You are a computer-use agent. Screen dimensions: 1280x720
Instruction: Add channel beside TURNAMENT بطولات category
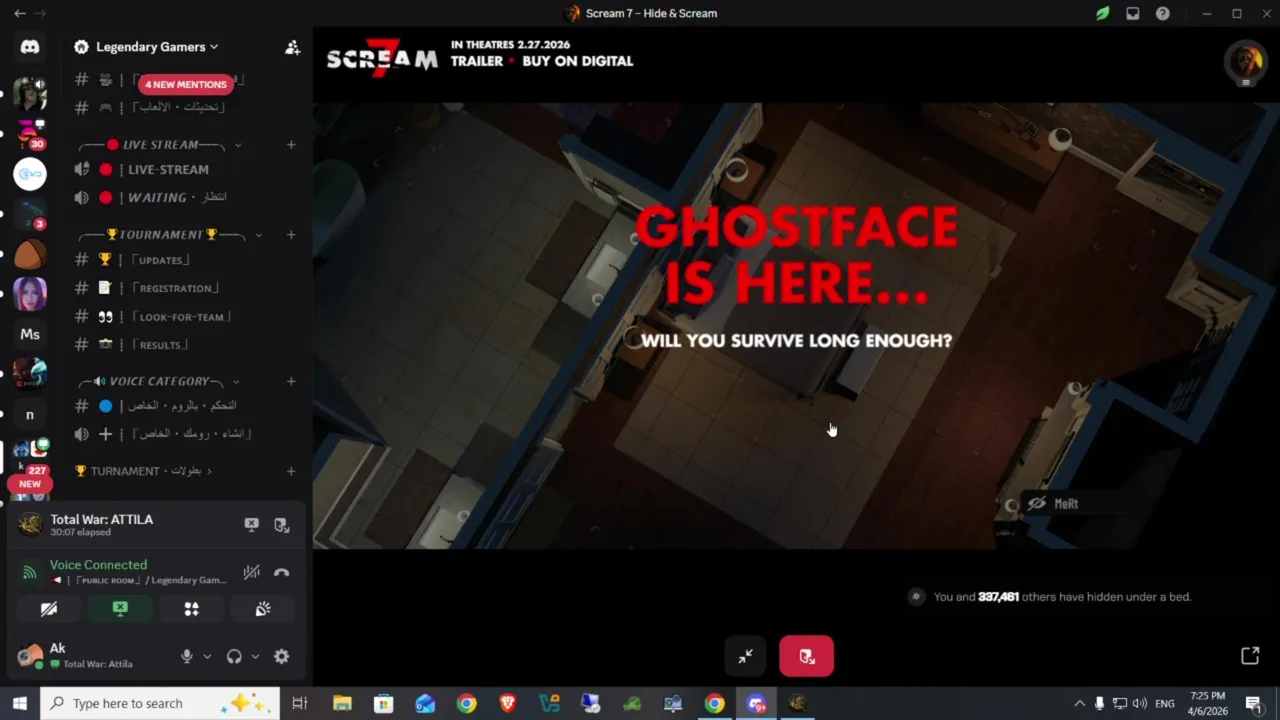(x=291, y=471)
